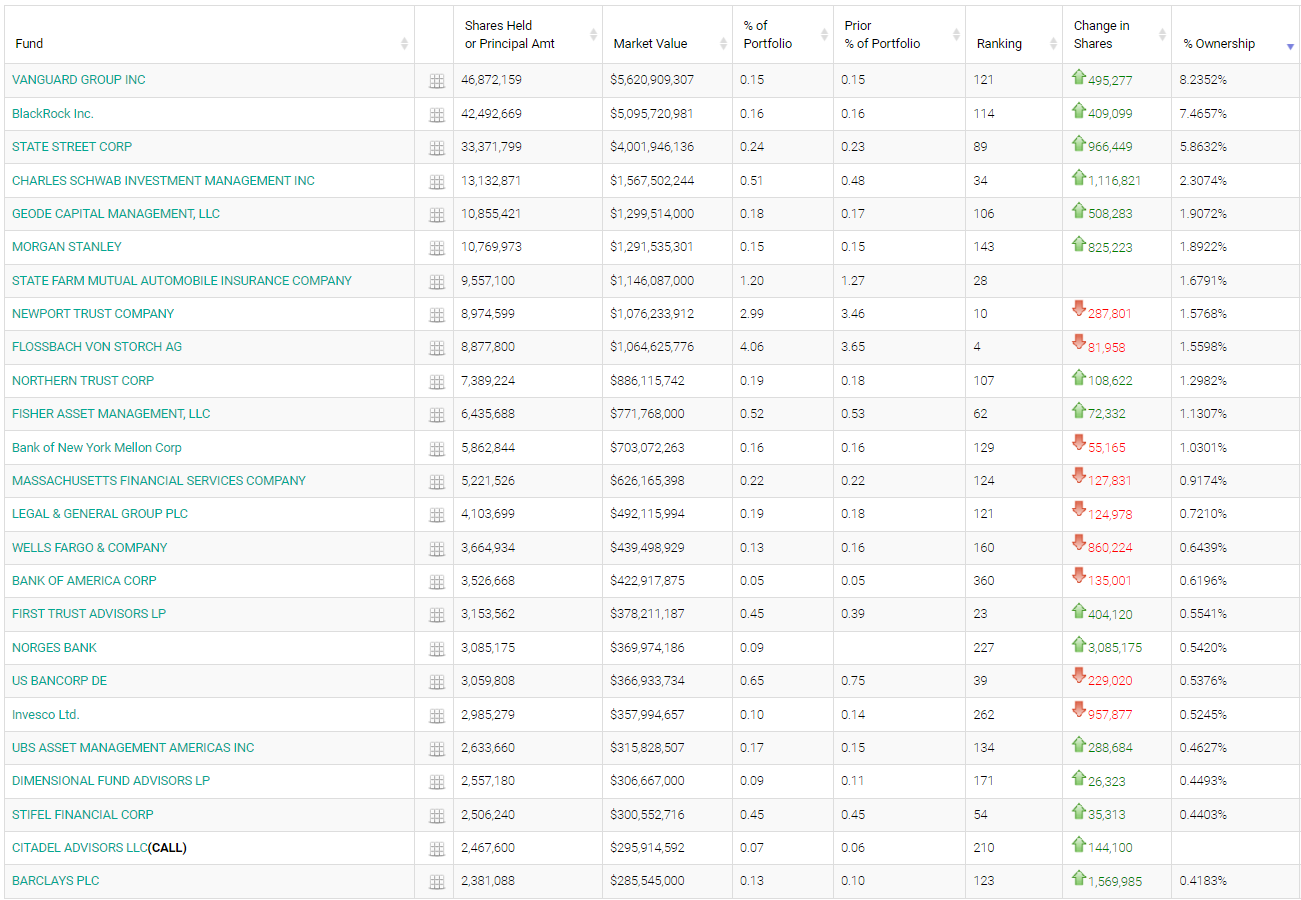The height and width of the screenshot is (900, 1301).
Task: Open the NORTHERN TRUST CORP link
Action: (83, 380)
